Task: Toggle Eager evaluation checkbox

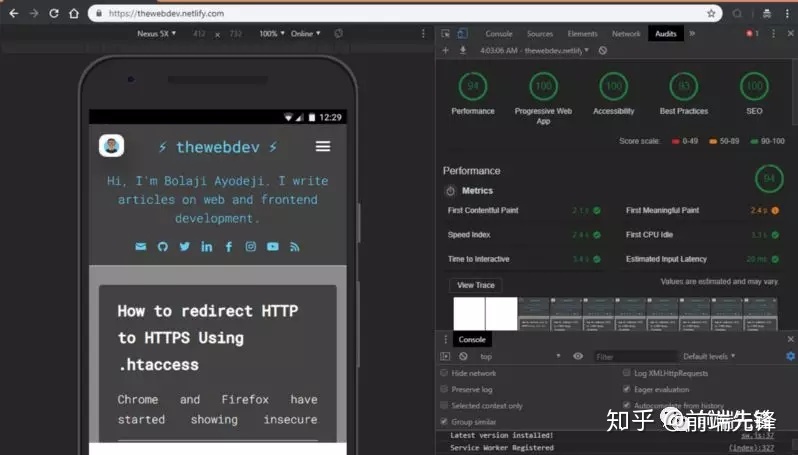Action: [626, 389]
